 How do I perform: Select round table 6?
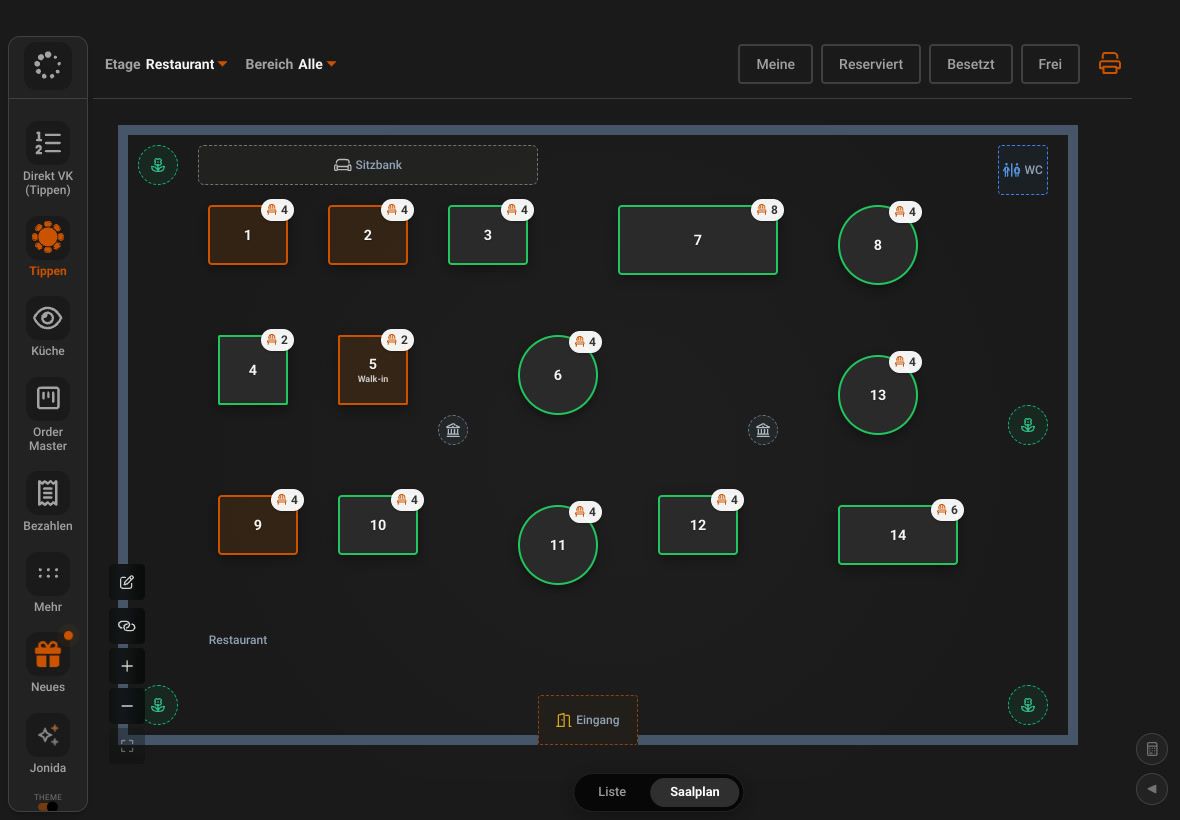pyautogui.click(x=558, y=375)
